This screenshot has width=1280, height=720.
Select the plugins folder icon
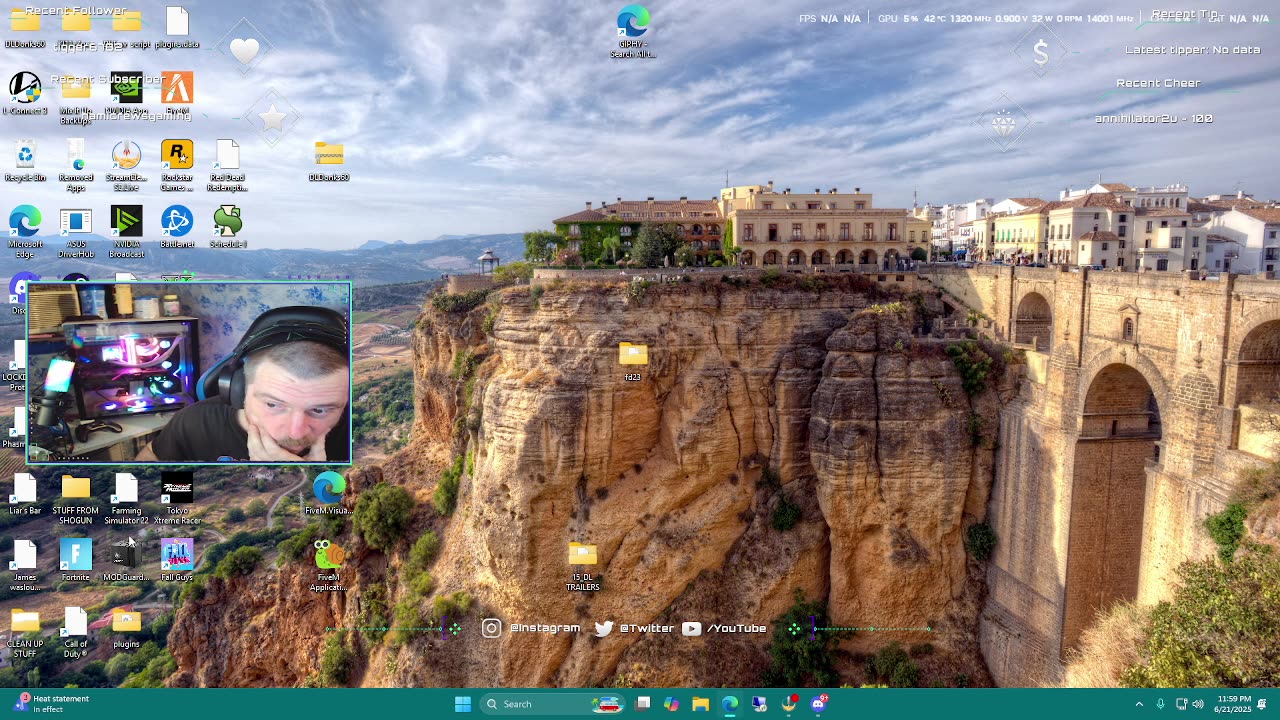tap(126, 628)
